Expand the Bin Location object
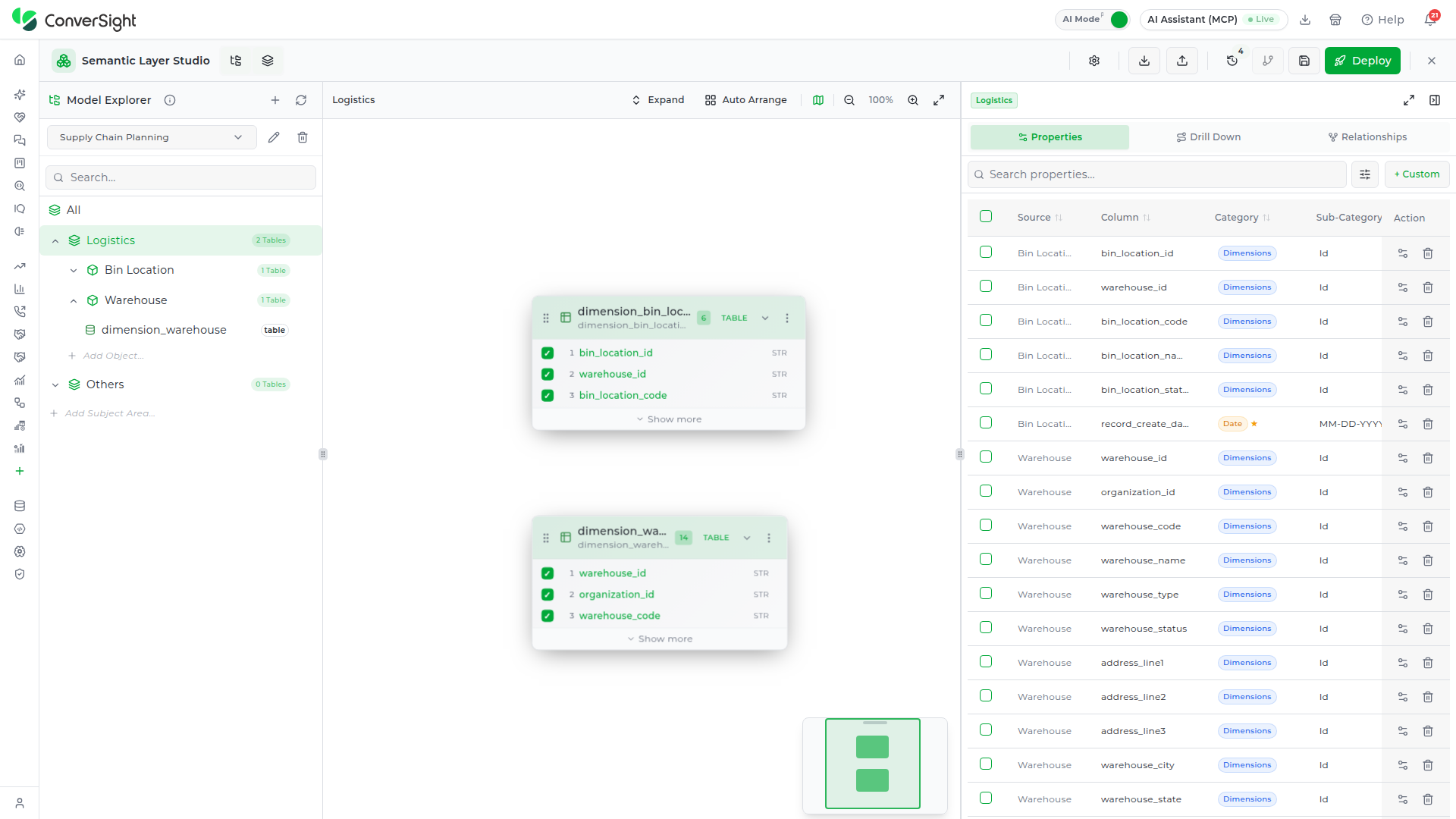 coord(74,271)
